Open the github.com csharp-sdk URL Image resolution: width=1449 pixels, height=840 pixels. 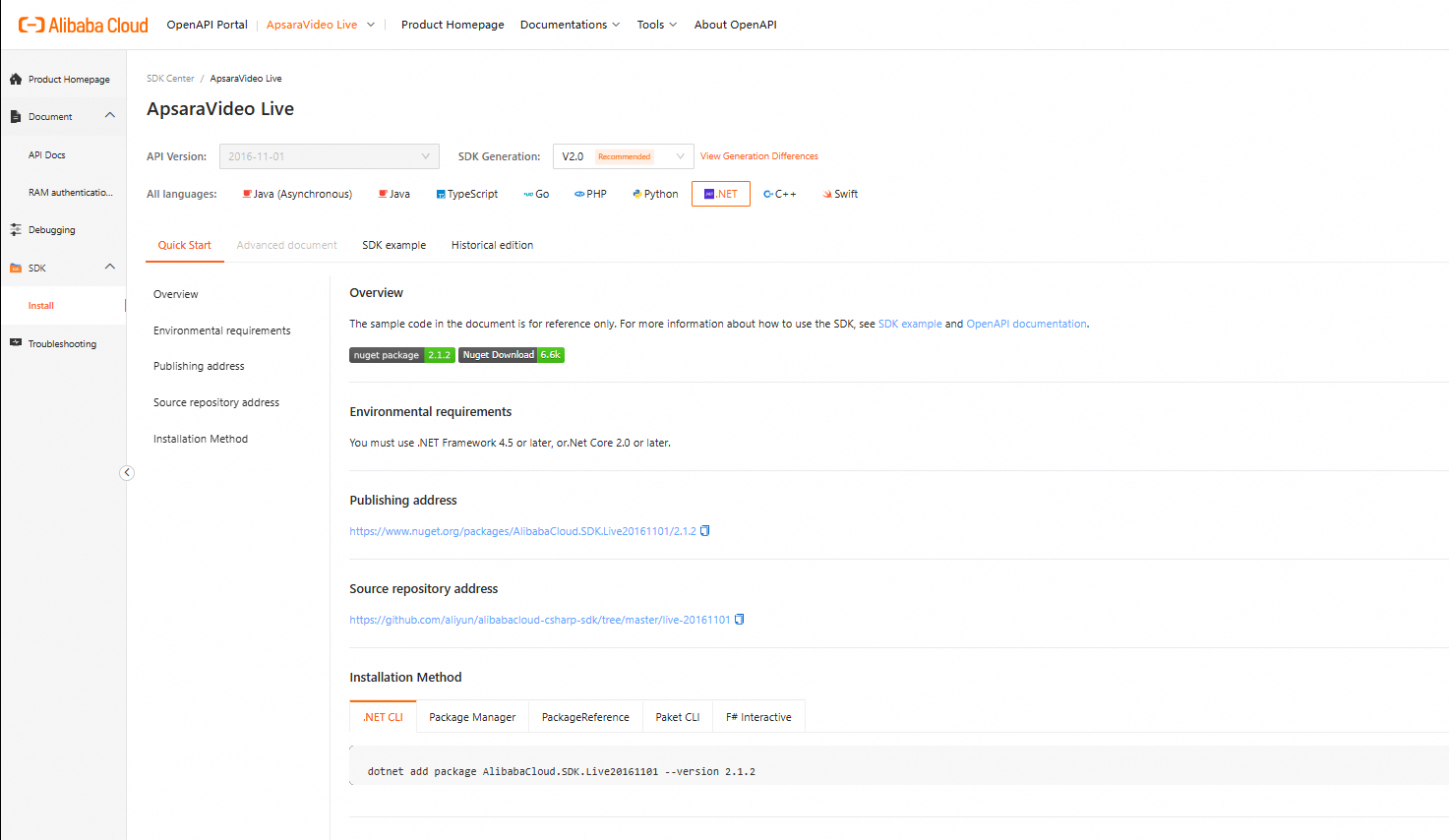coord(540,620)
